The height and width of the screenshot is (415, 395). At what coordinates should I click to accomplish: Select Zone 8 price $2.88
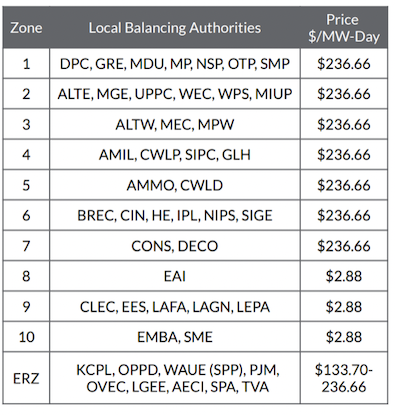click(344, 276)
